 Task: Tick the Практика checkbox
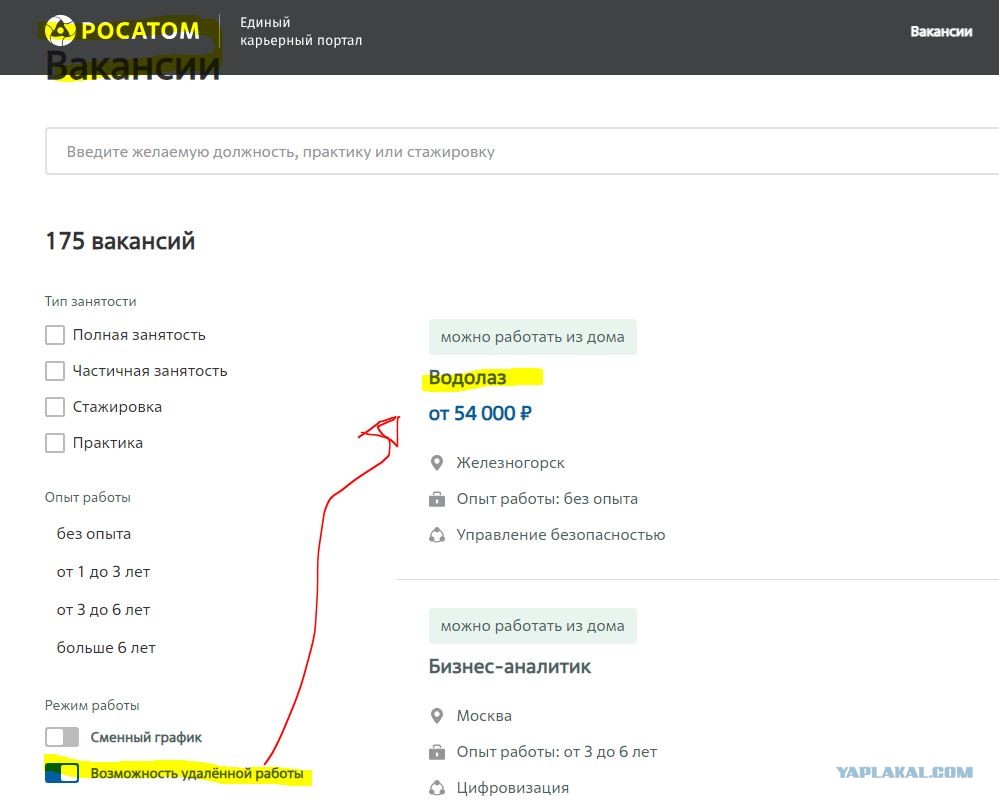[55, 443]
